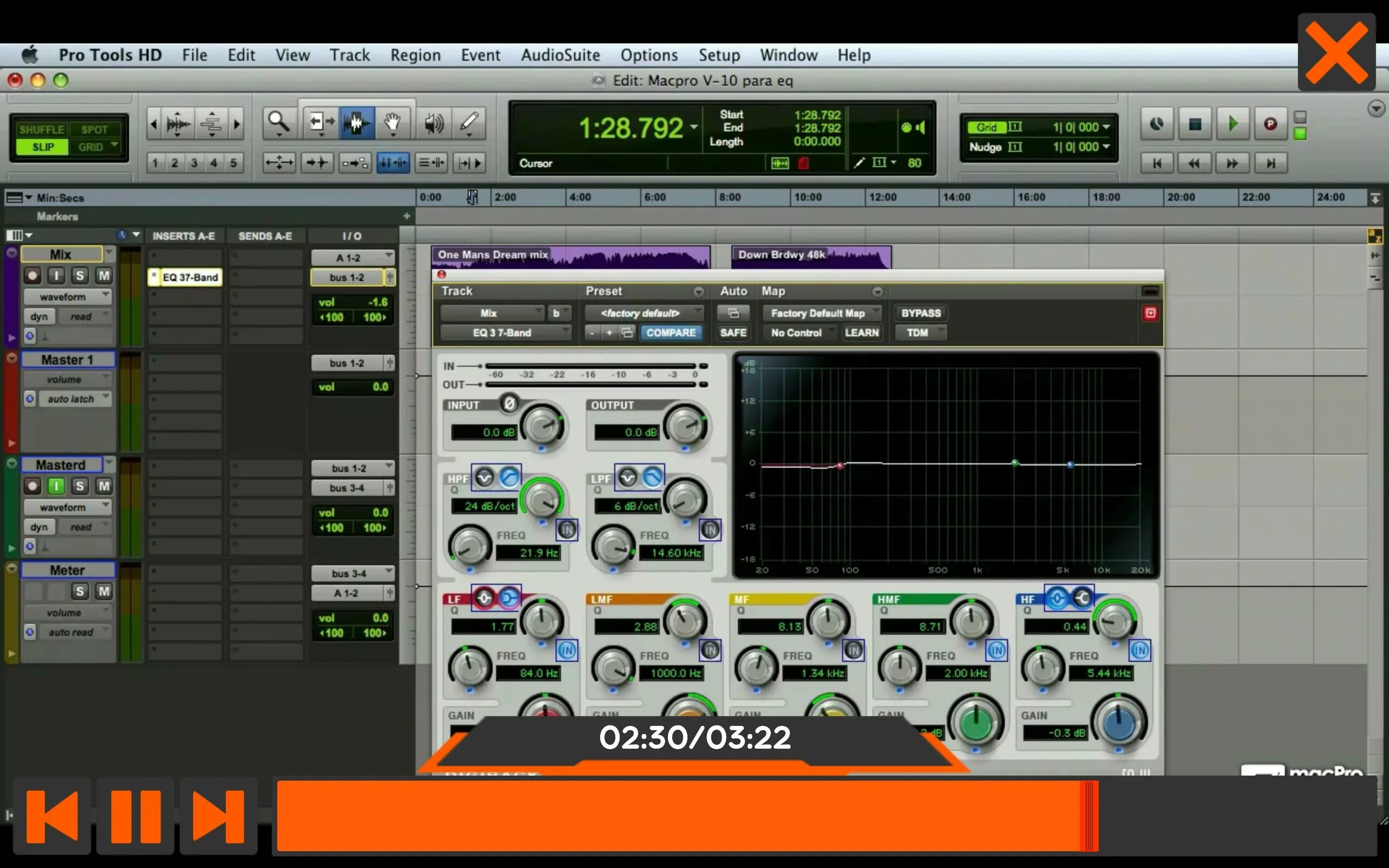Screen dimensions: 1389x868
Task: Toggle SAFE mode on EQ plugin
Action: 733,332
